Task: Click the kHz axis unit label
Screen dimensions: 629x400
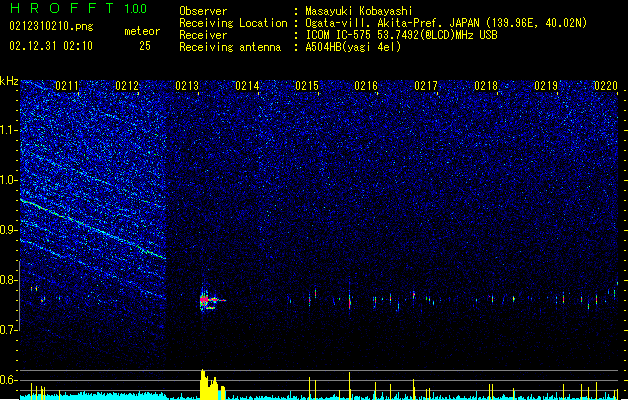Action: [9, 81]
